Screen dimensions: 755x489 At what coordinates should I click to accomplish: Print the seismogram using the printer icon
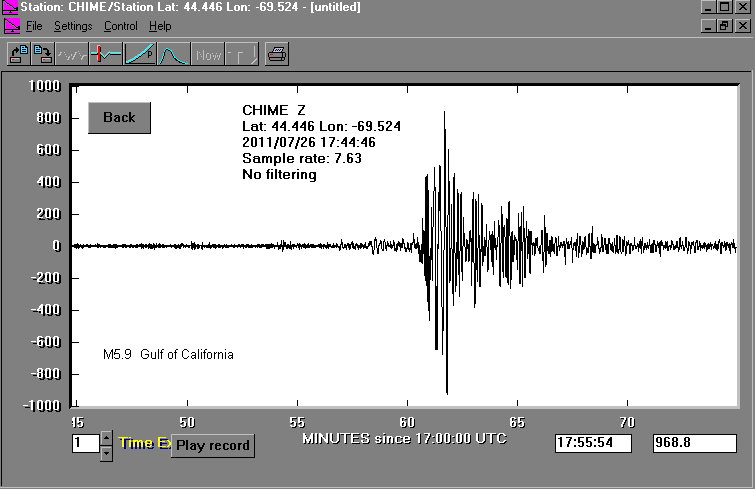click(277, 55)
